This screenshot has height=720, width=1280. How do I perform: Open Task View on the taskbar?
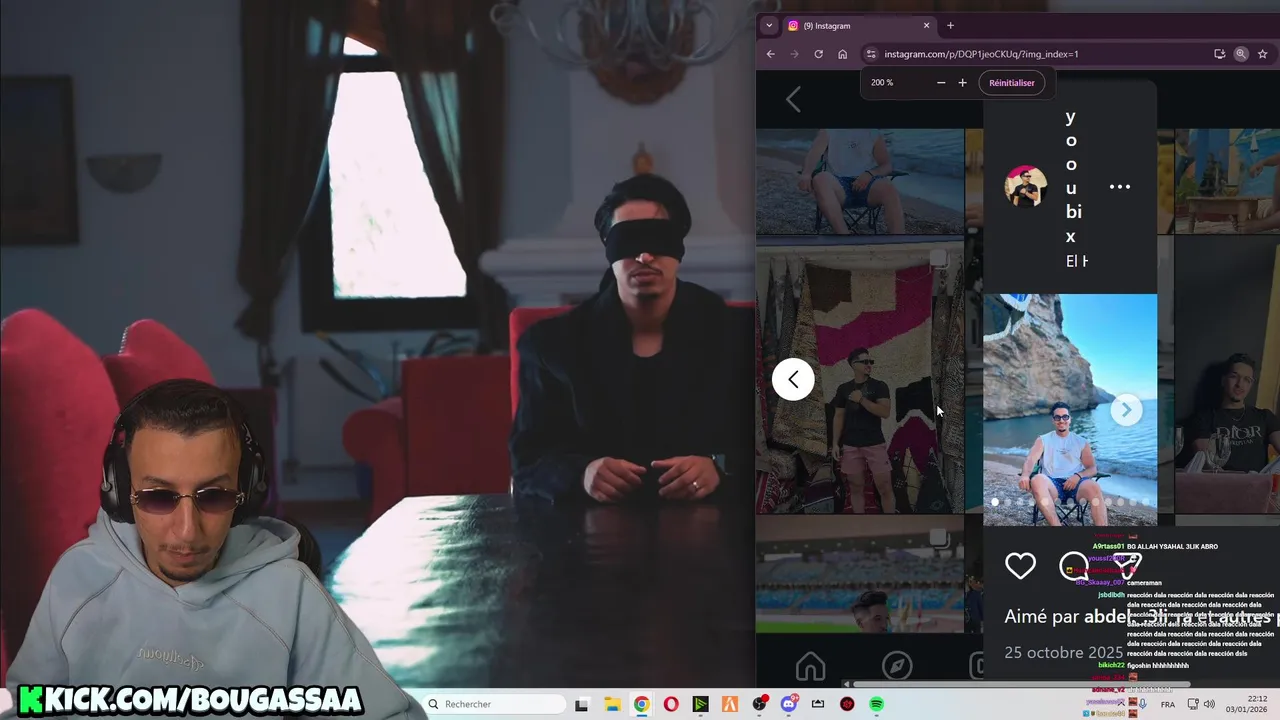point(582,704)
